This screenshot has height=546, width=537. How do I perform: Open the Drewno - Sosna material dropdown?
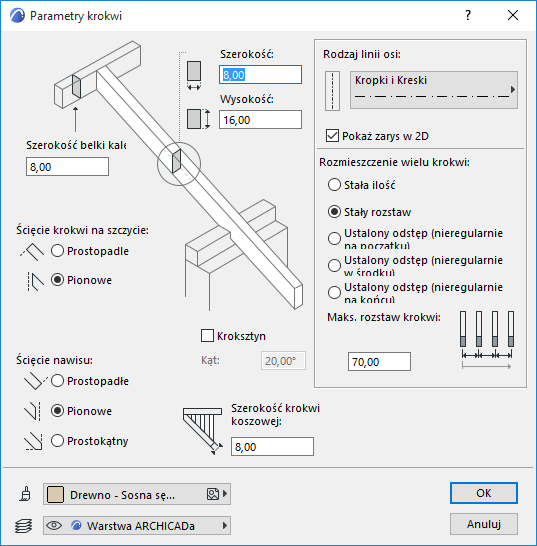137,494
